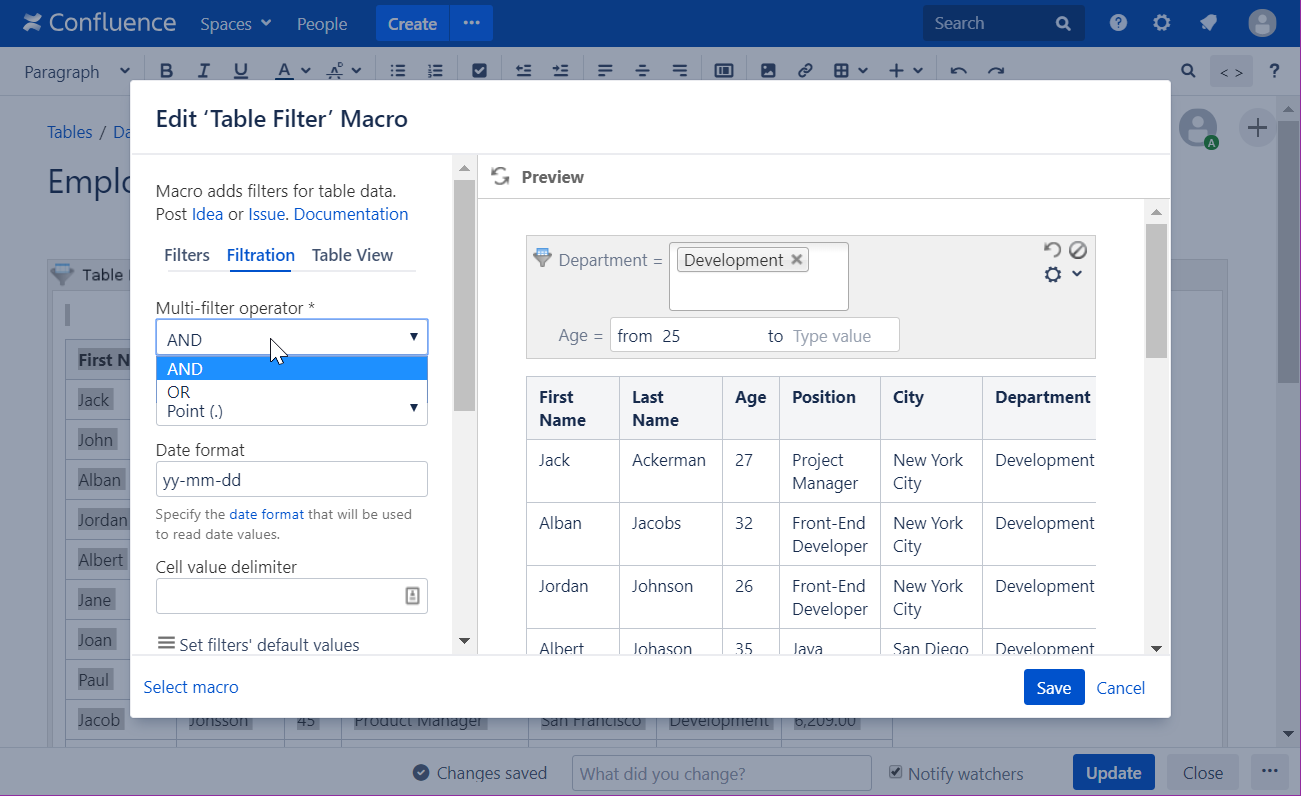The height and width of the screenshot is (796, 1301).
Task: Open the Documentation link
Action: tap(351, 214)
